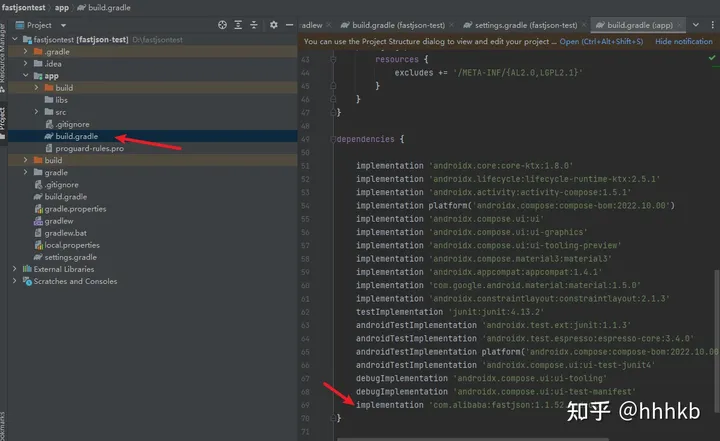Open the Project view dropdown

(x=63, y=25)
